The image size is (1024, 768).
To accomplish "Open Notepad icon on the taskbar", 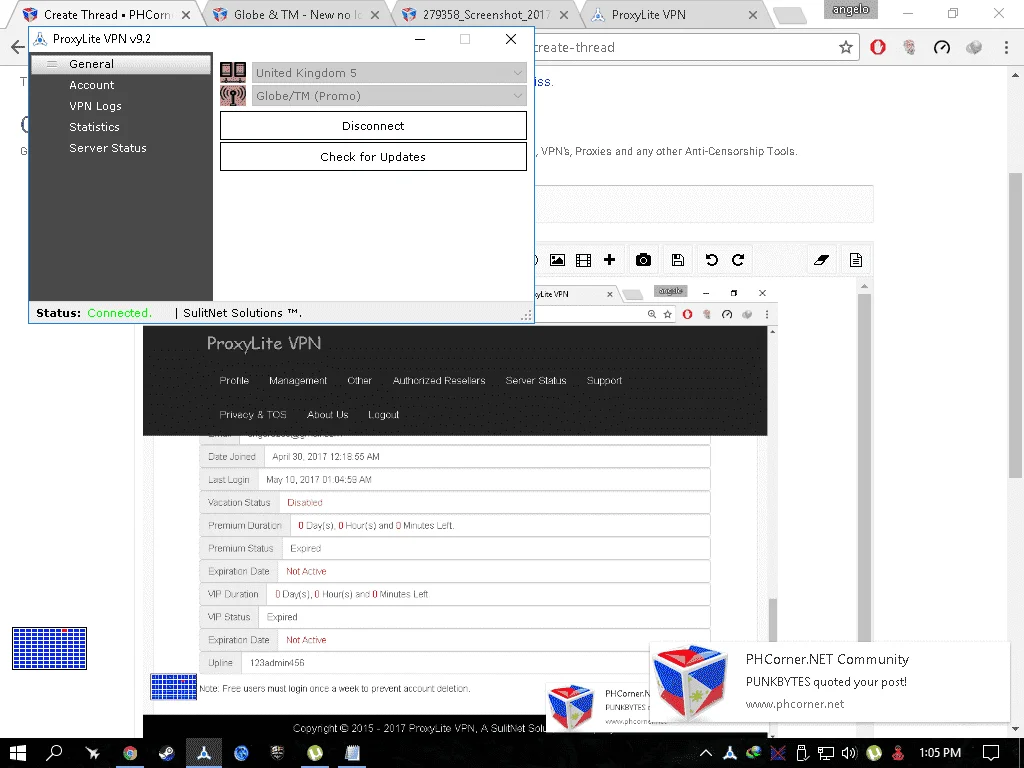I will point(352,753).
